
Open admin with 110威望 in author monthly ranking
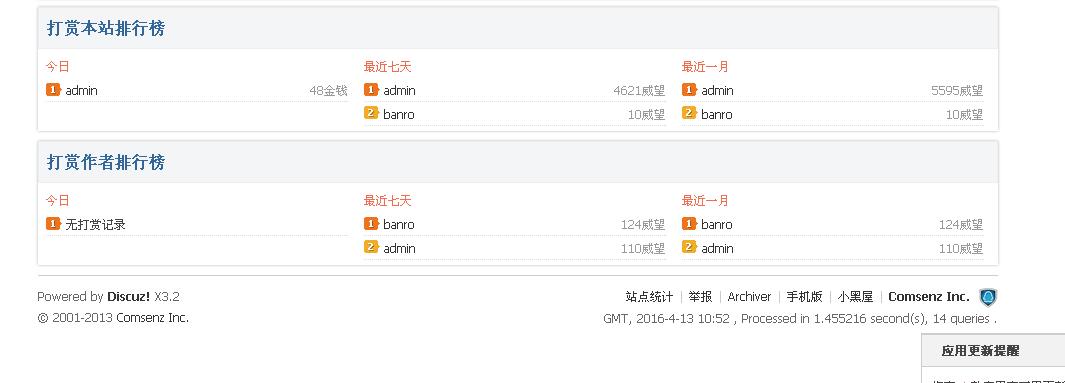pyautogui.click(x=717, y=249)
